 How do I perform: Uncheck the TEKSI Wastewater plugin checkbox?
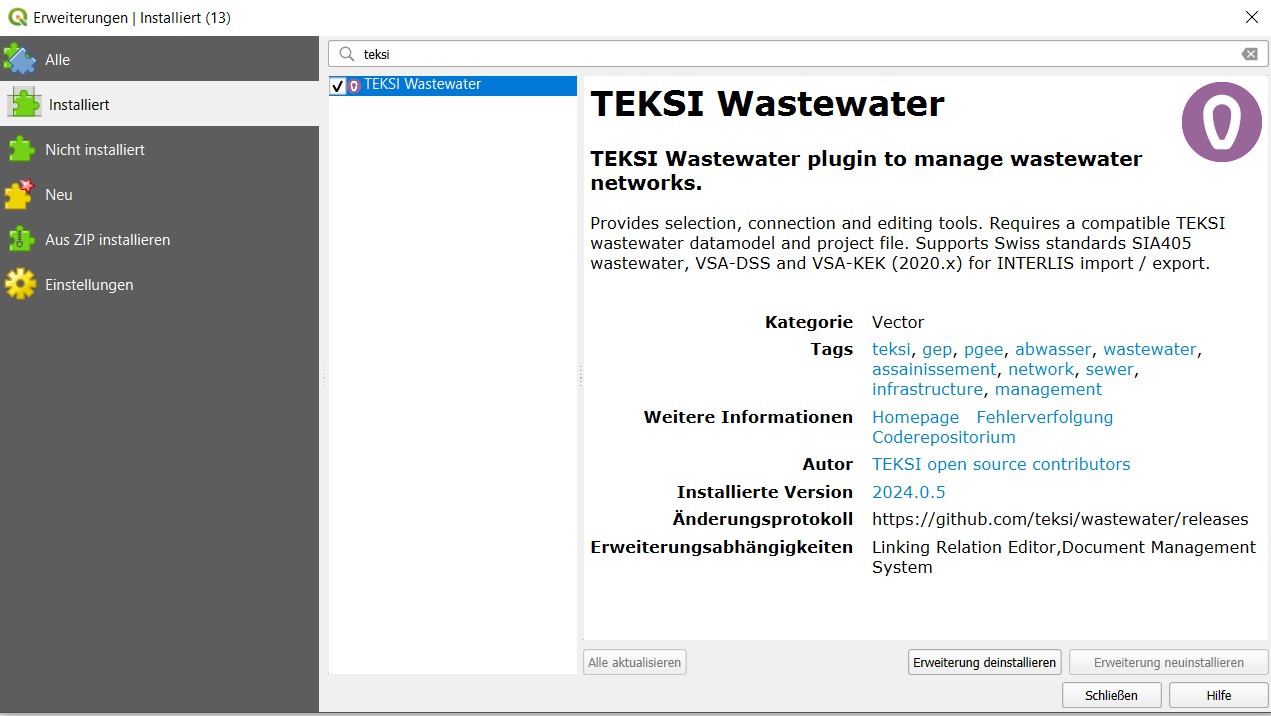point(338,86)
